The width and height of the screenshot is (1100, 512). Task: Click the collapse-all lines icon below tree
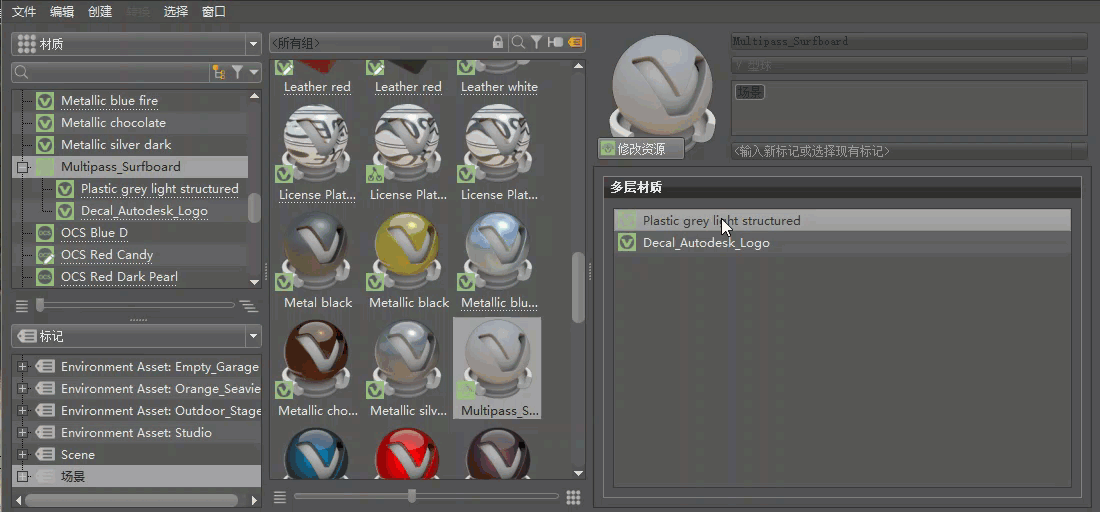click(22, 306)
